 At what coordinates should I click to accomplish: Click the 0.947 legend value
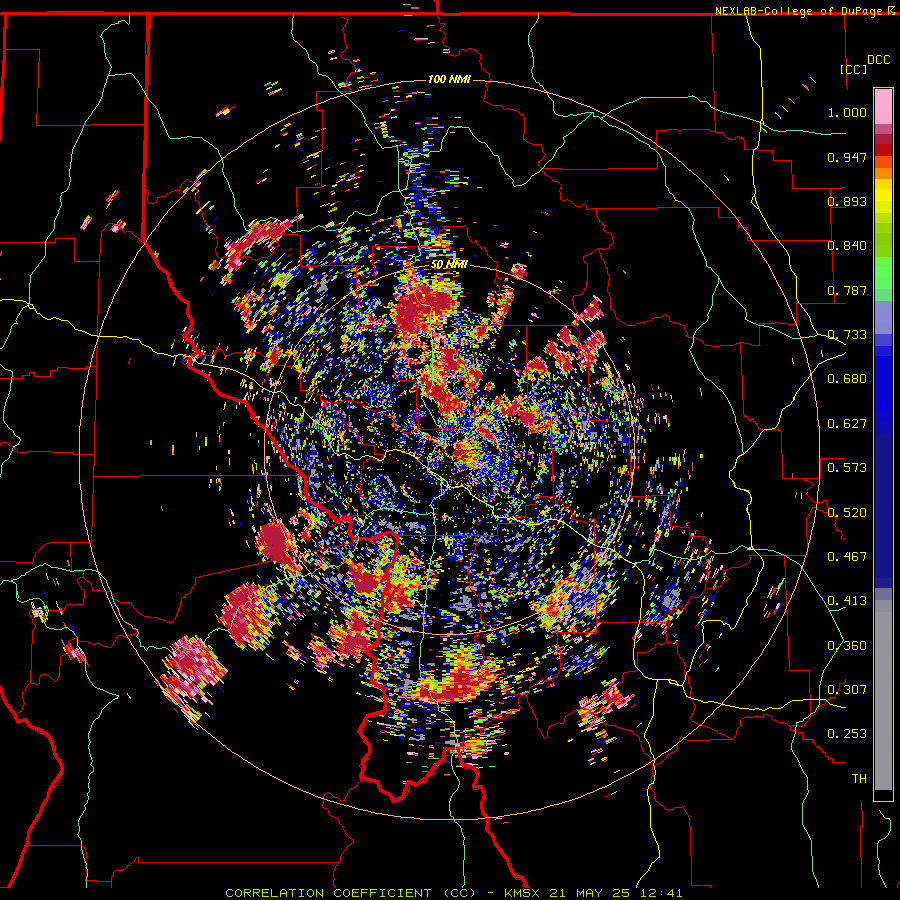click(847, 157)
